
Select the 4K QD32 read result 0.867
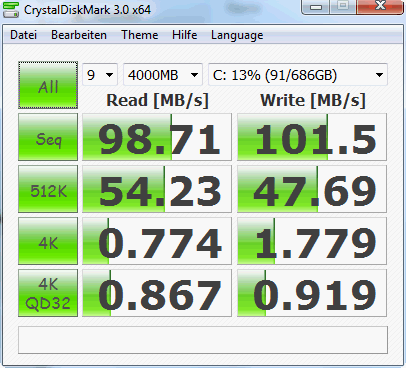pos(157,293)
